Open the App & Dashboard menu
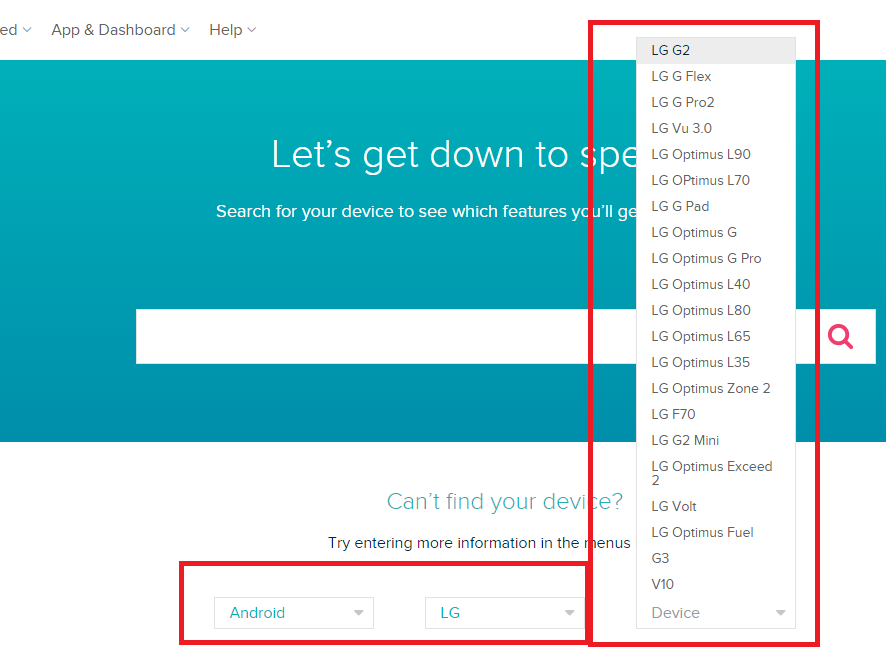 click(x=120, y=30)
